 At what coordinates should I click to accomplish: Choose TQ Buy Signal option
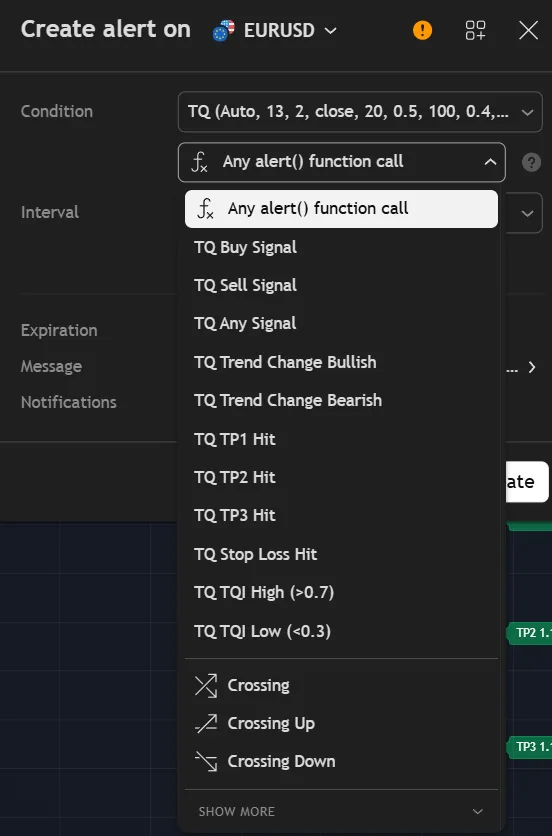tap(341, 247)
